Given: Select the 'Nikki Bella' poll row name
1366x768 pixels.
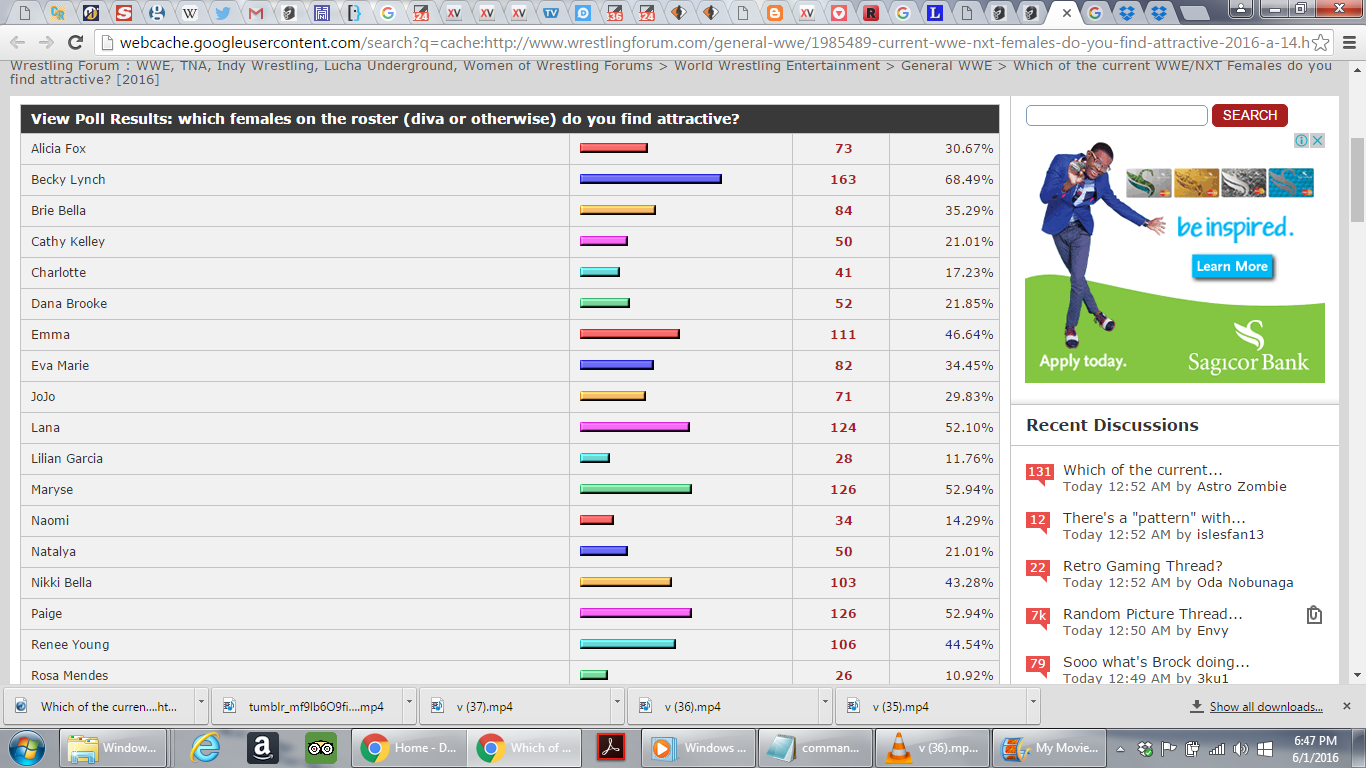Looking at the screenshot, I should [x=61, y=582].
